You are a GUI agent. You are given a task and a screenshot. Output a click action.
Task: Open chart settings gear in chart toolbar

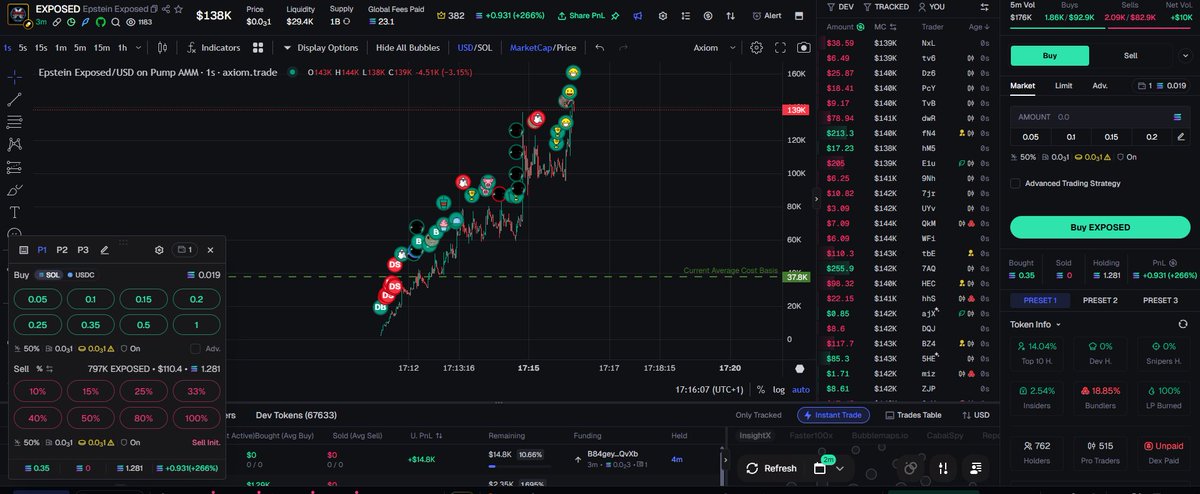(x=757, y=47)
